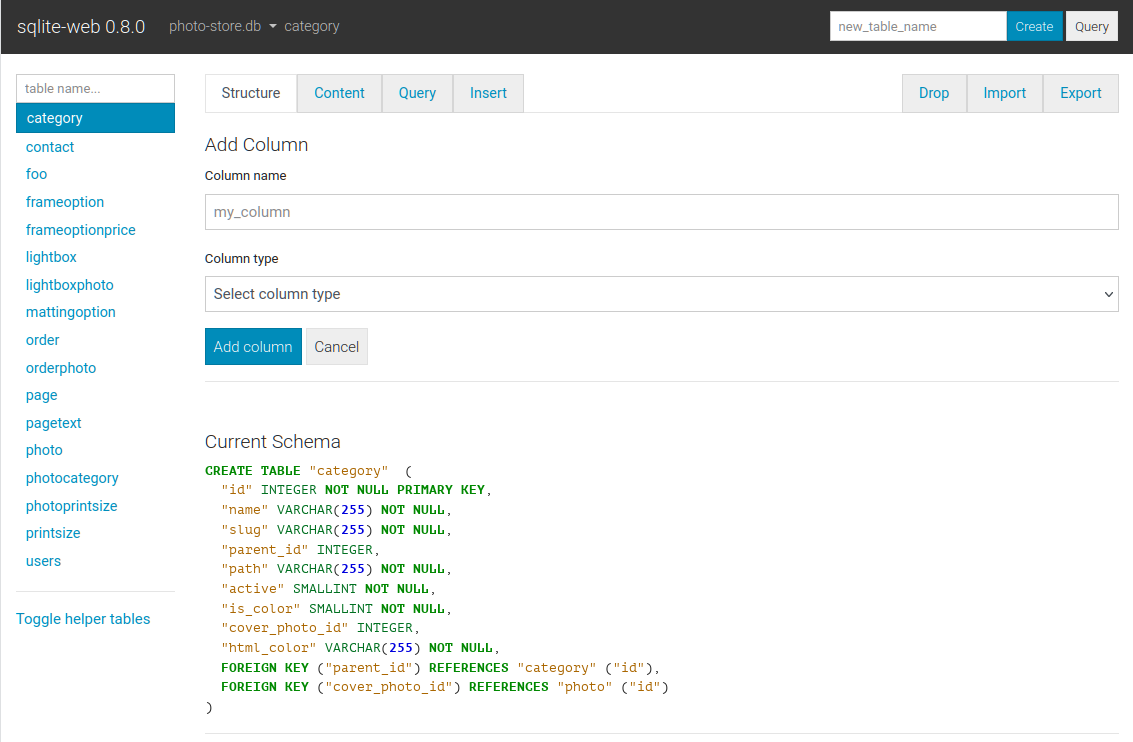
Task: Open the contact table
Action: click(50, 147)
